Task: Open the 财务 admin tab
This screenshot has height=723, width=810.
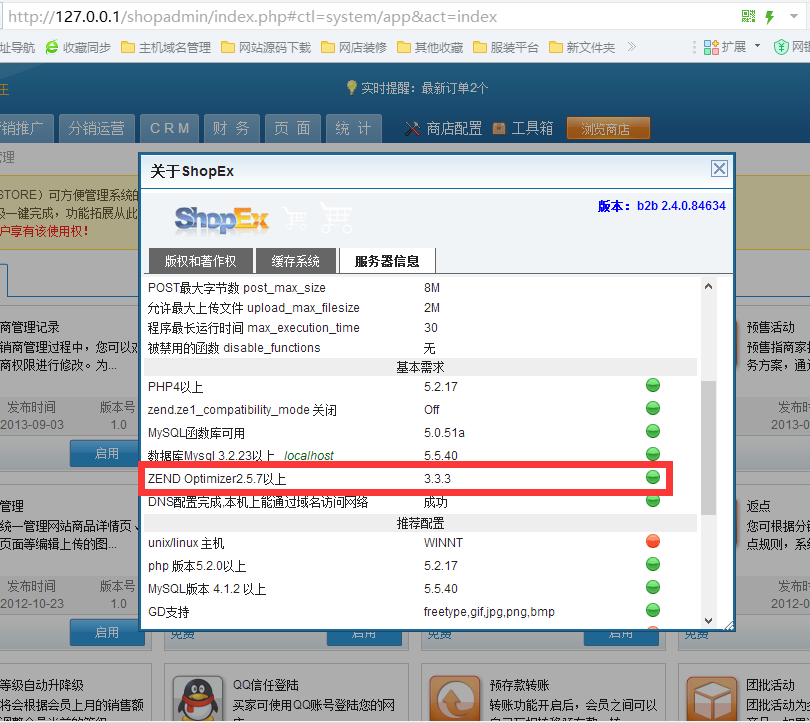Action: tap(231, 128)
